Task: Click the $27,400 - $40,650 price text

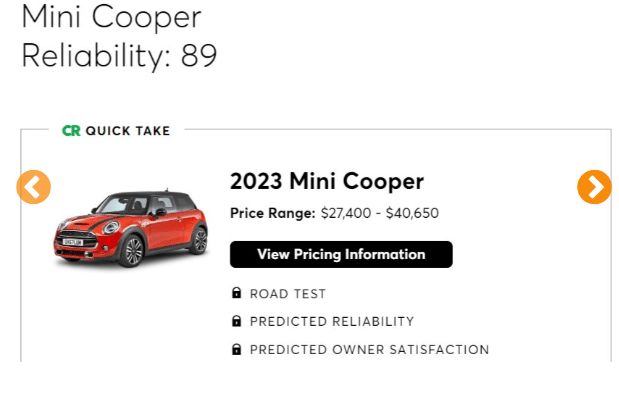Action: [380, 213]
